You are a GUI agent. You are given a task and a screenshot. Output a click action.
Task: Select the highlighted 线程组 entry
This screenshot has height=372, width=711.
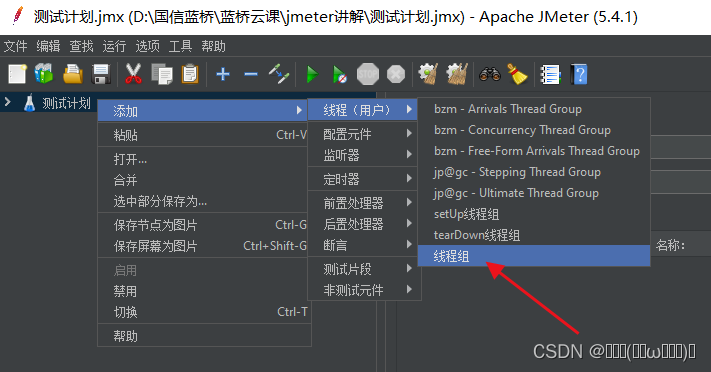point(534,256)
